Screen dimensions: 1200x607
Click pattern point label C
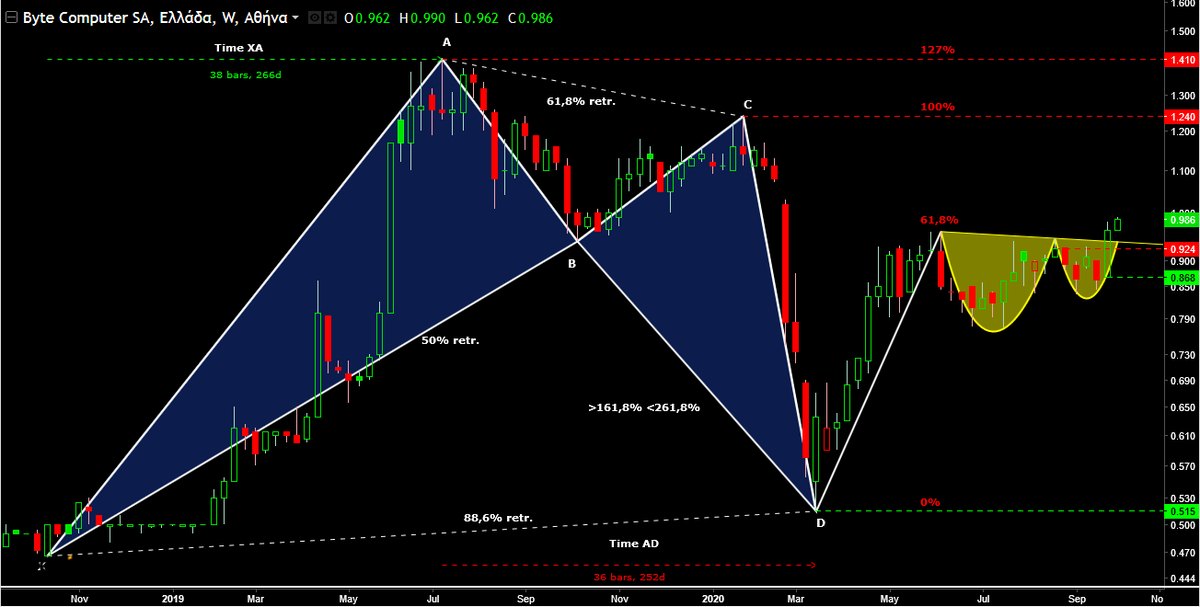tap(747, 104)
